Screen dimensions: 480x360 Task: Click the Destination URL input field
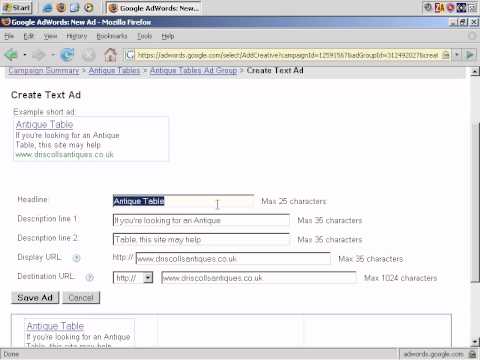[x=259, y=278]
